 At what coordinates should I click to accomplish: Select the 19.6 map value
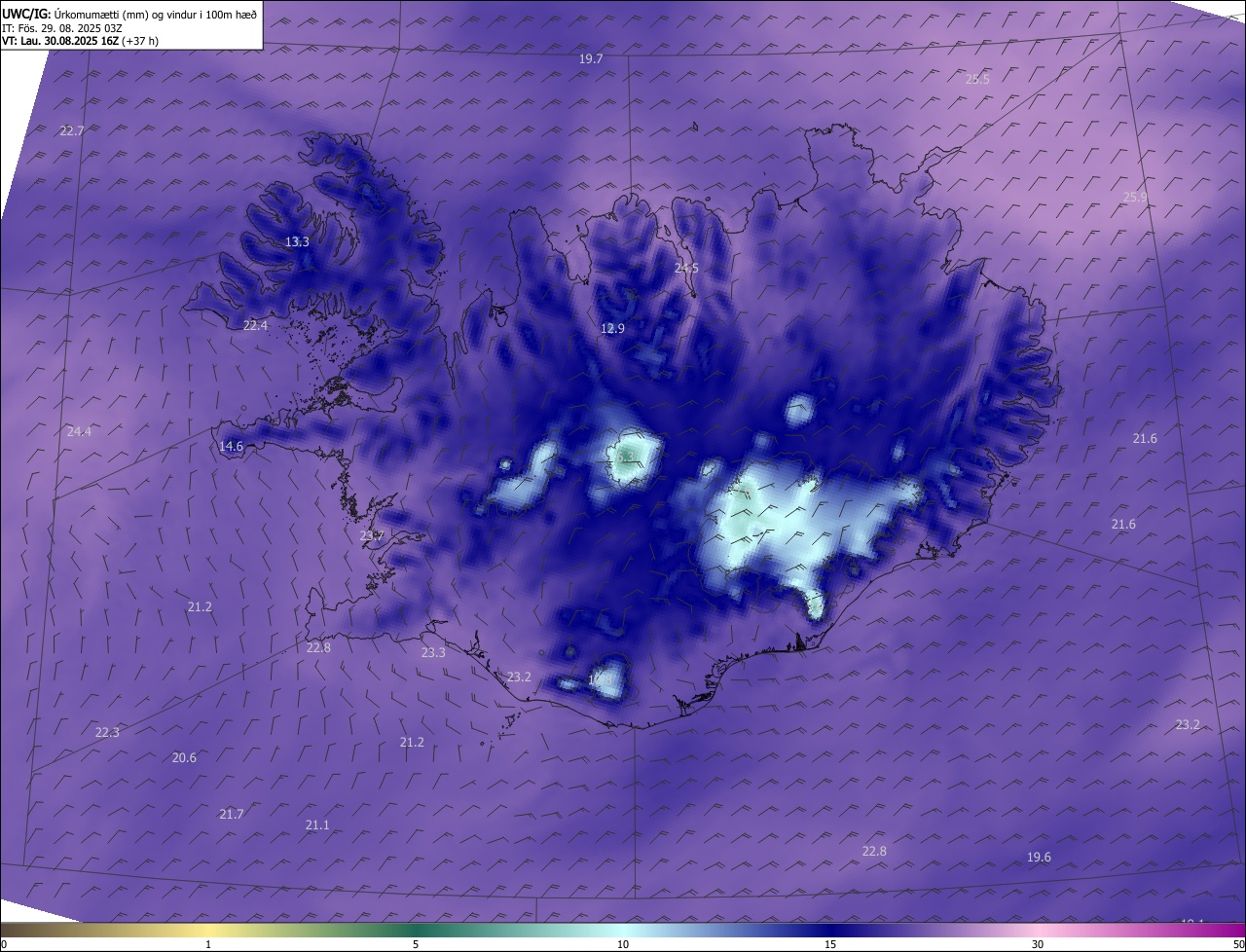coord(1039,858)
